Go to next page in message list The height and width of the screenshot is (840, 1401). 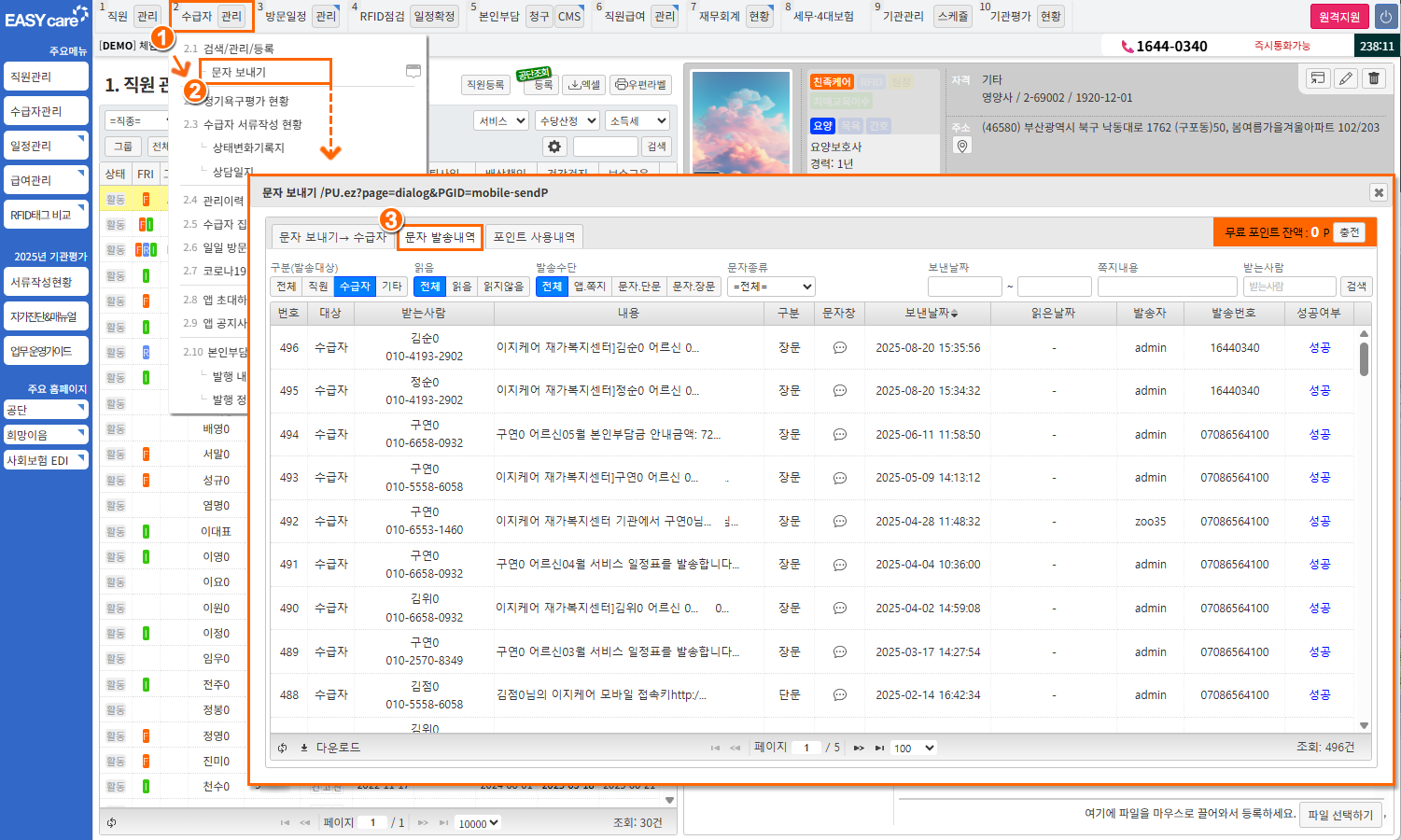click(x=858, y=748)
